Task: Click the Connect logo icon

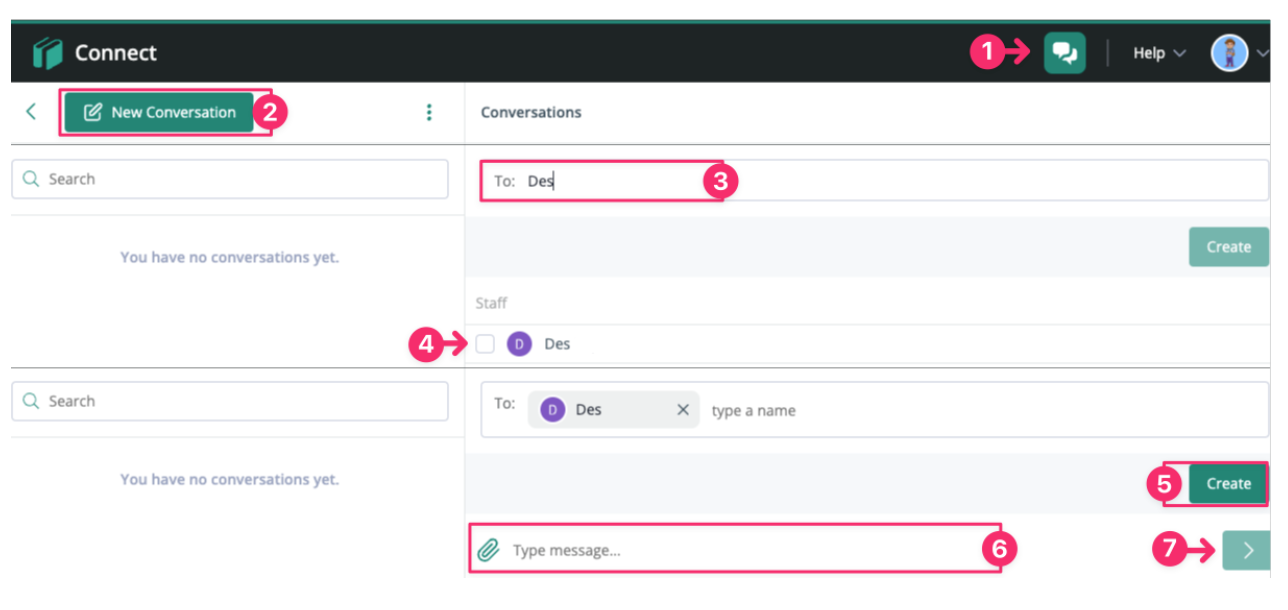Action: pos(47,53)
